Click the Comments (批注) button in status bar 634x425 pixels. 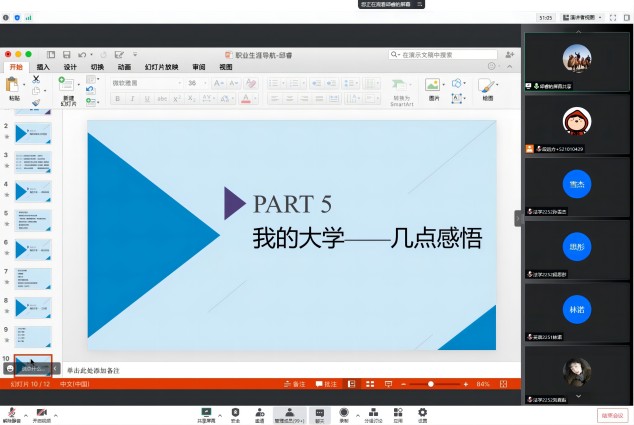click(326, 384)
